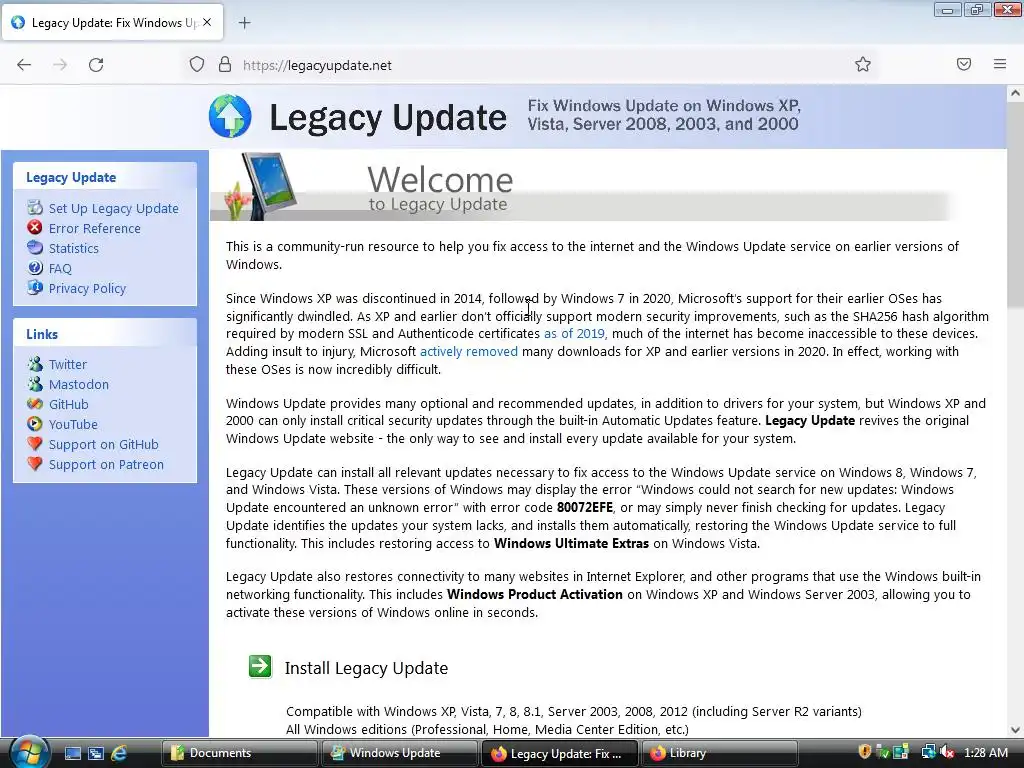Image resolution: width=1024 pixels, height=768 pixels.
Task: Click the Legacy Update globe logo
Action: click(230, 116)
